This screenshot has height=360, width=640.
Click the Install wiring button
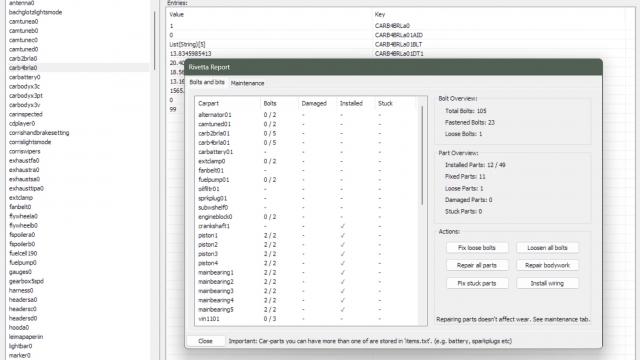(x=547, y=283)
